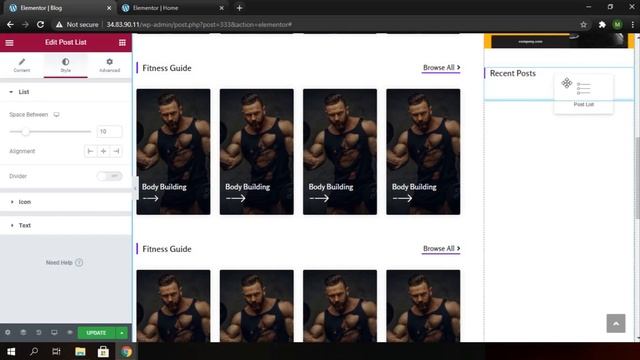
Task: Set alignment to left
Action: pyautogui.click(x=90, y=151)
